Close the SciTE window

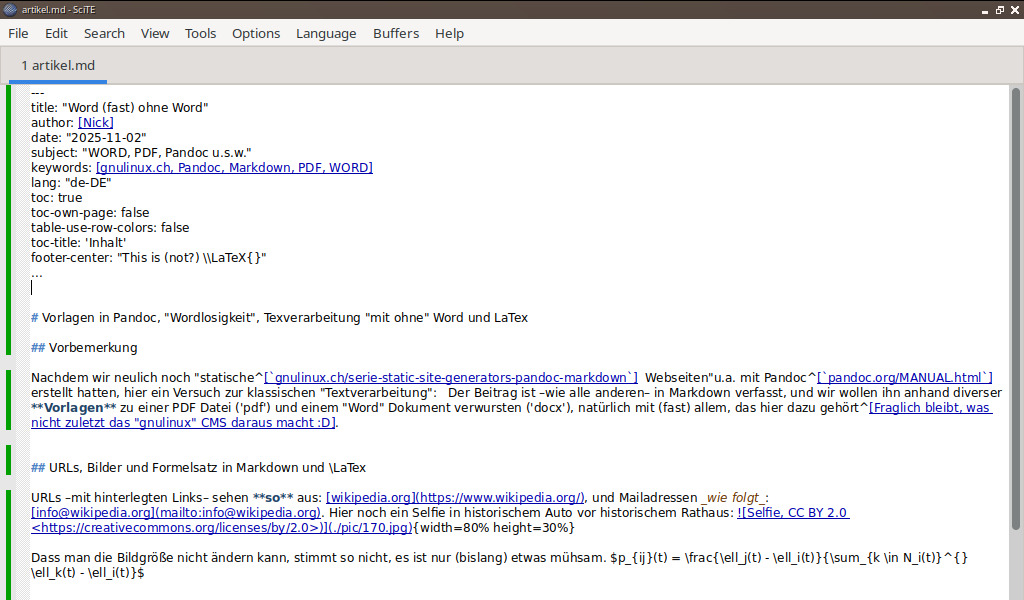coord(1013,8)
